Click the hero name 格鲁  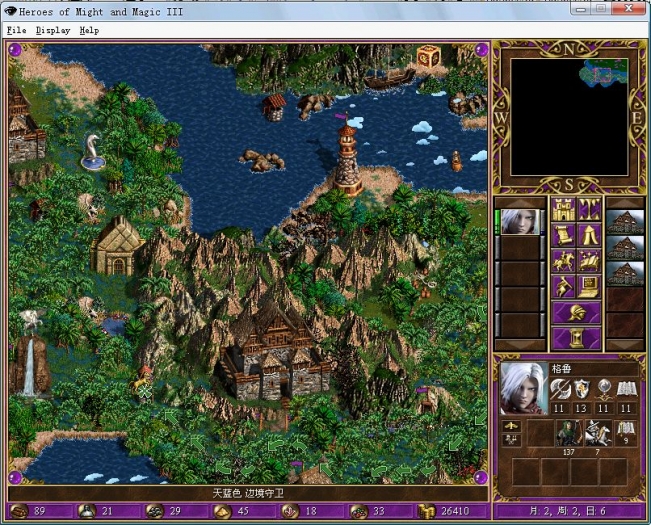point(562,369)
